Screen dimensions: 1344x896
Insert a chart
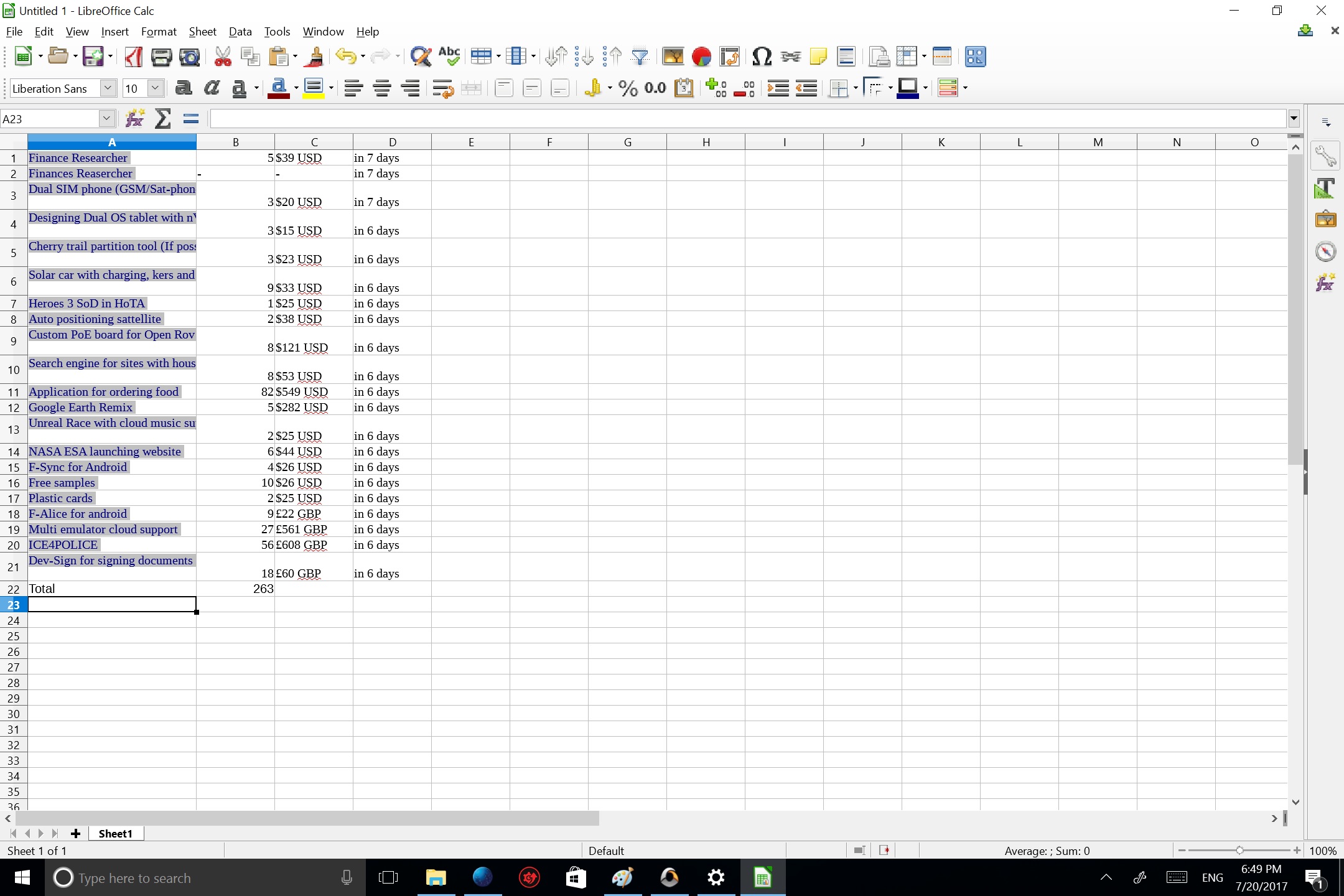[x=701, y=57]
